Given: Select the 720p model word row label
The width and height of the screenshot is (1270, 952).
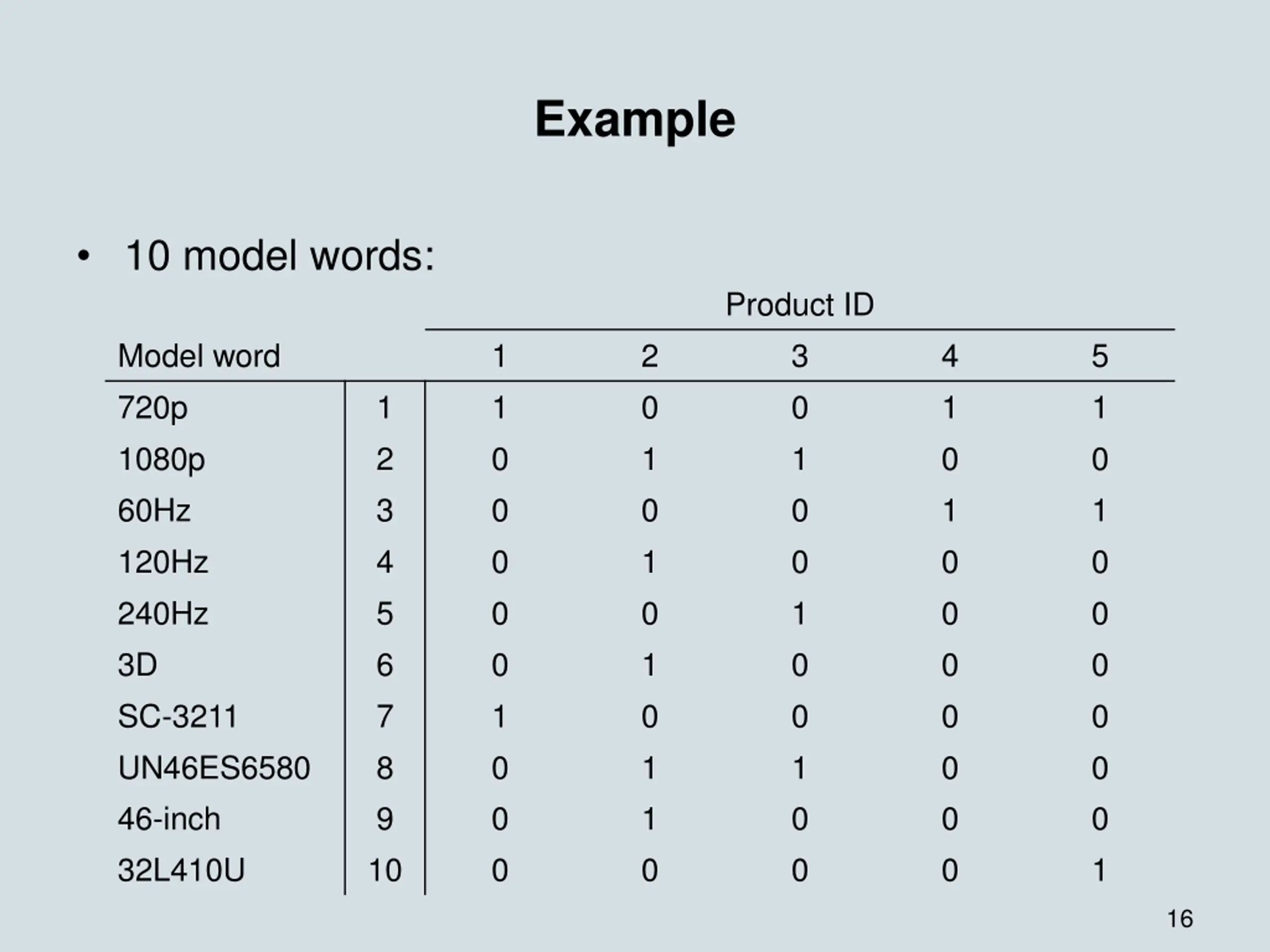Looking at the screenshot, I should (x=152, y=409).
